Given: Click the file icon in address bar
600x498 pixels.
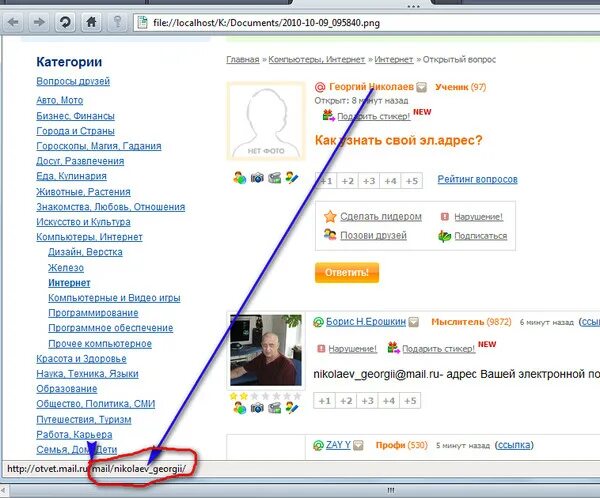Looking at the screenshot, I should click(142, 23).
